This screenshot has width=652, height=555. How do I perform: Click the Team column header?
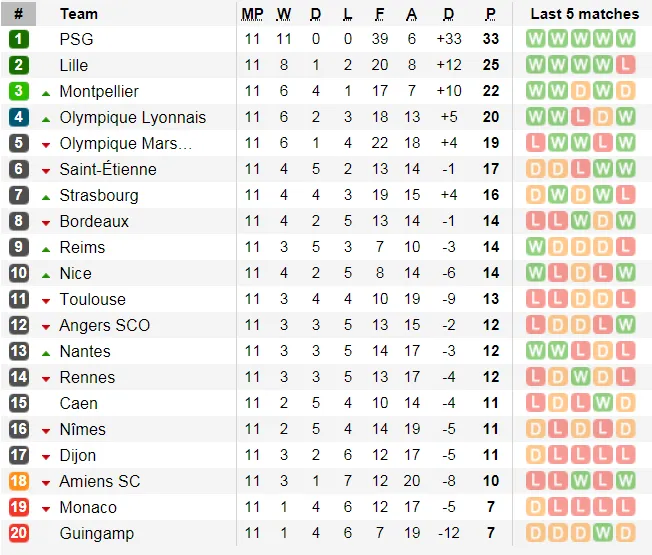point(79,14)
